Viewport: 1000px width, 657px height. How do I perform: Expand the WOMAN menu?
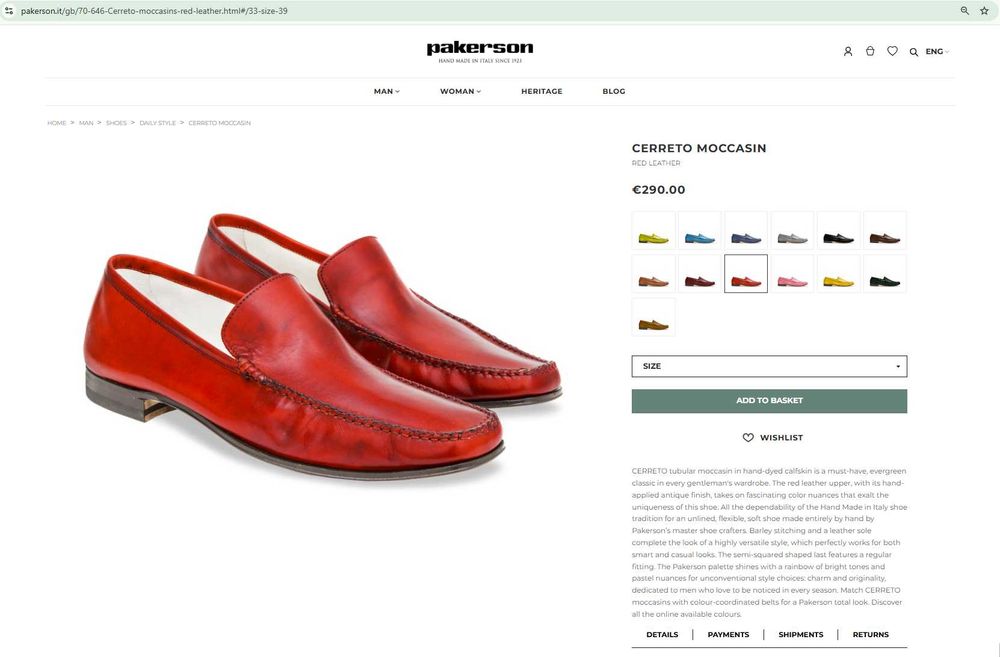click(460, 91)
